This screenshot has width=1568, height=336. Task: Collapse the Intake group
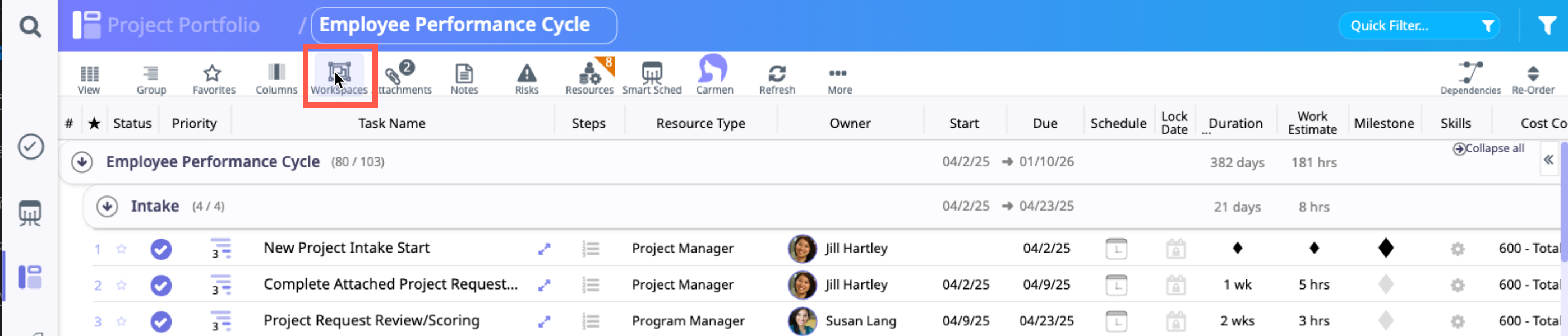[107, 207]
